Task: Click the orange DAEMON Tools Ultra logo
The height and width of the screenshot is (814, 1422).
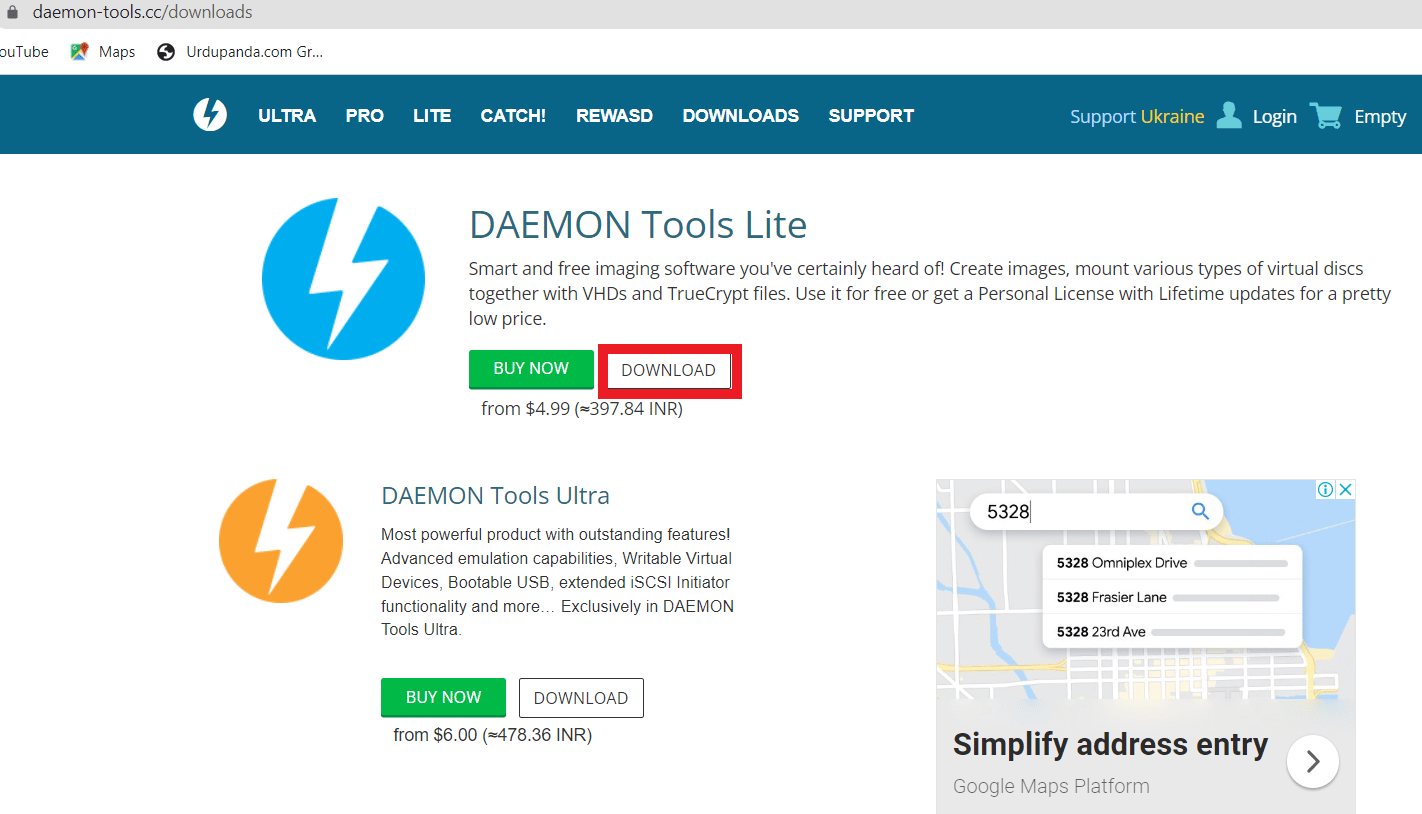Action: tap(281, 541)
